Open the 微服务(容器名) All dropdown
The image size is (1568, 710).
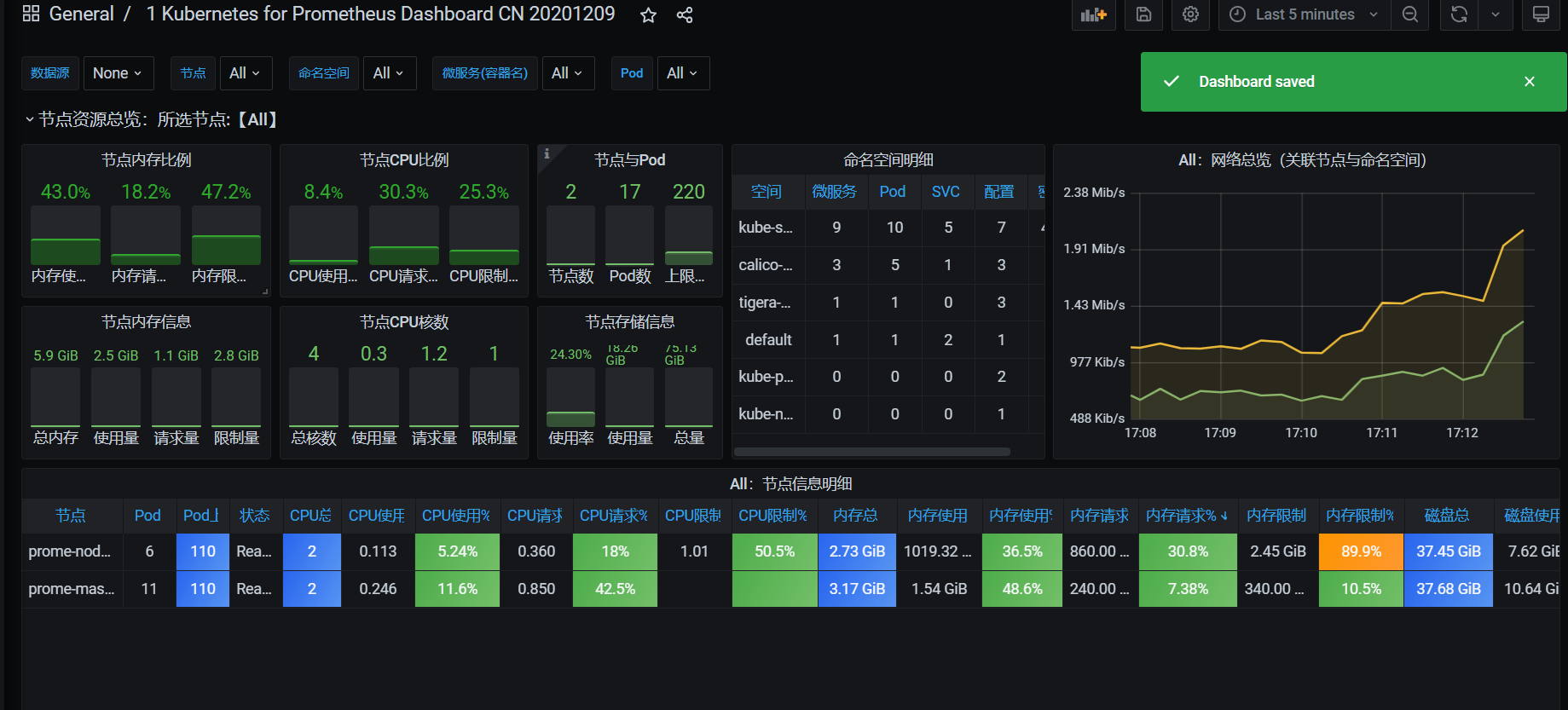[567, 73]
